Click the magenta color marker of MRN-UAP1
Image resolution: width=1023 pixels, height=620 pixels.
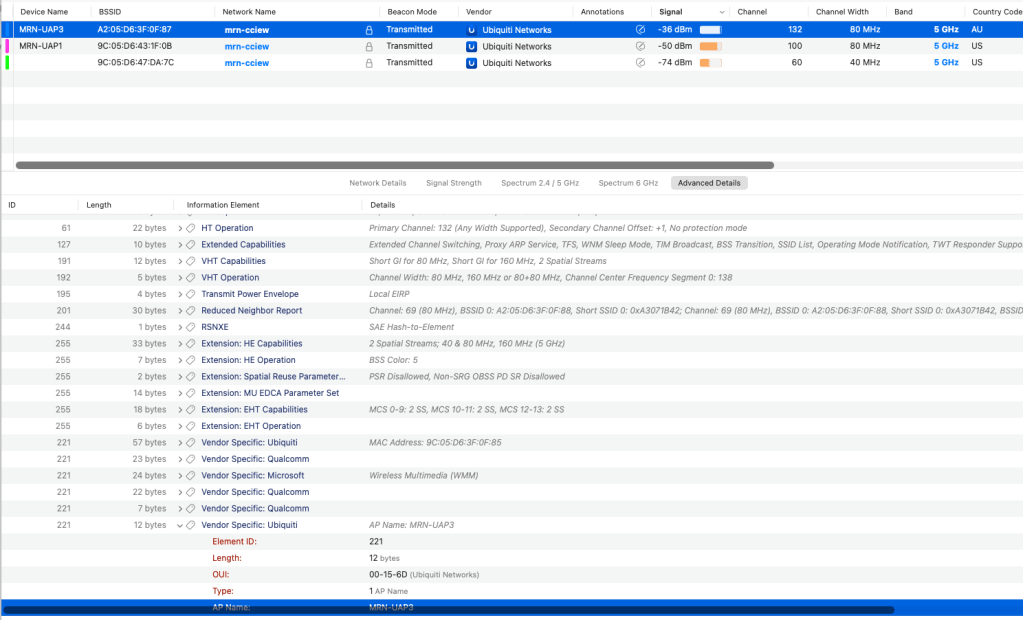coord(8,46)
